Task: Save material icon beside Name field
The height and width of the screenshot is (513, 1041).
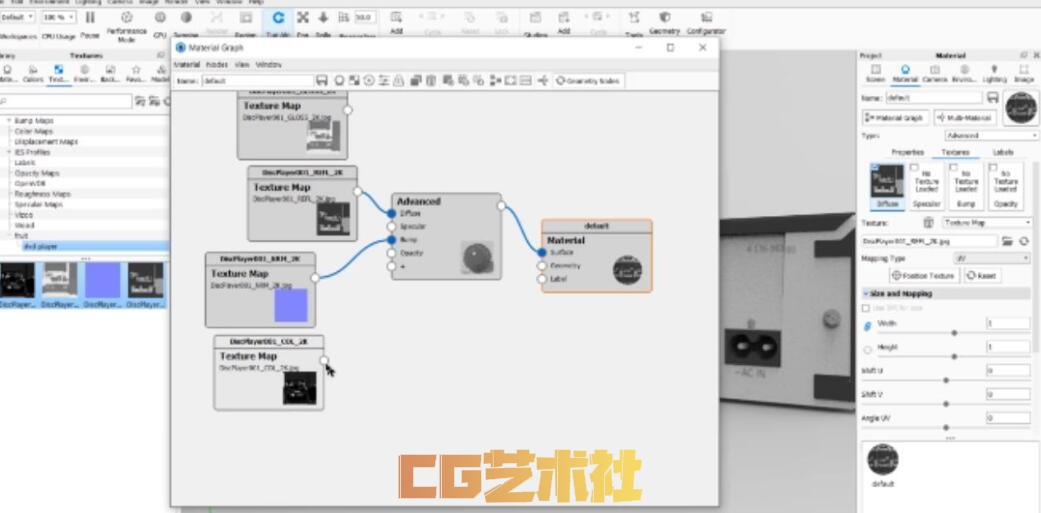Action: (993, 98)
